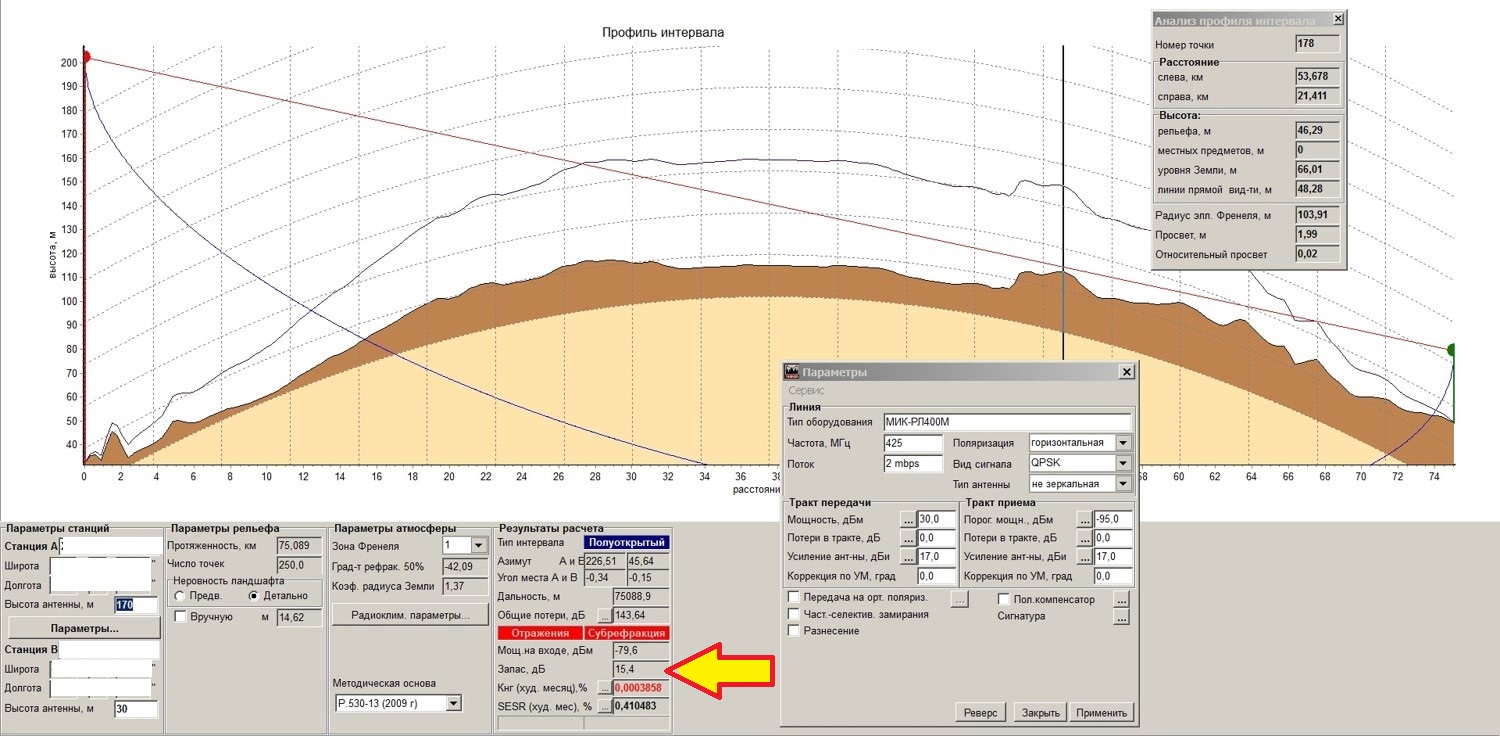Close the Анализ профиля интервала window
1500x736 pixels.
click(1337, 19)
